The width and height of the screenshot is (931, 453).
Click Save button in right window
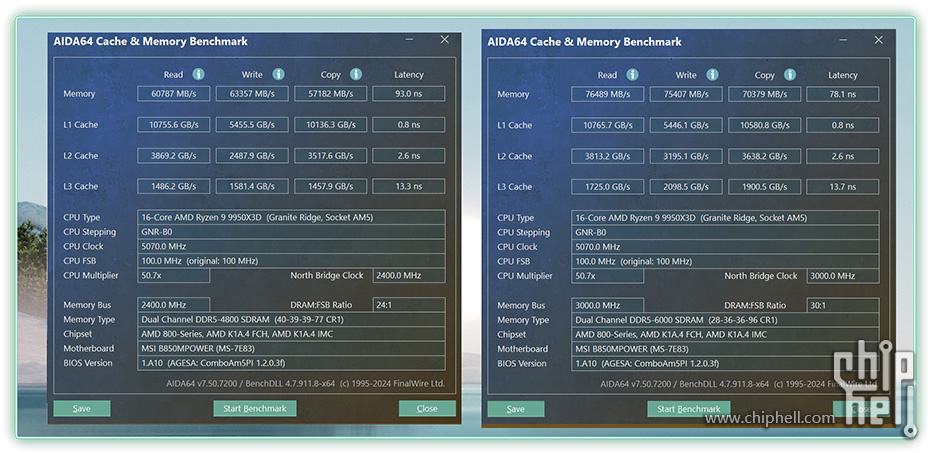click(515, 409)
